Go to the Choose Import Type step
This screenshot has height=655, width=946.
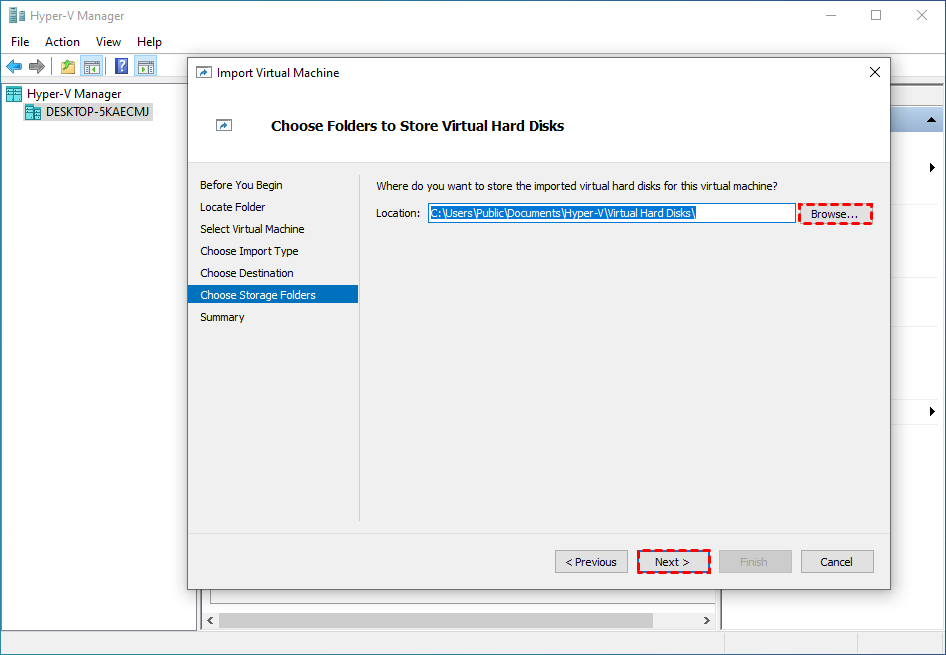coord(249,251)
